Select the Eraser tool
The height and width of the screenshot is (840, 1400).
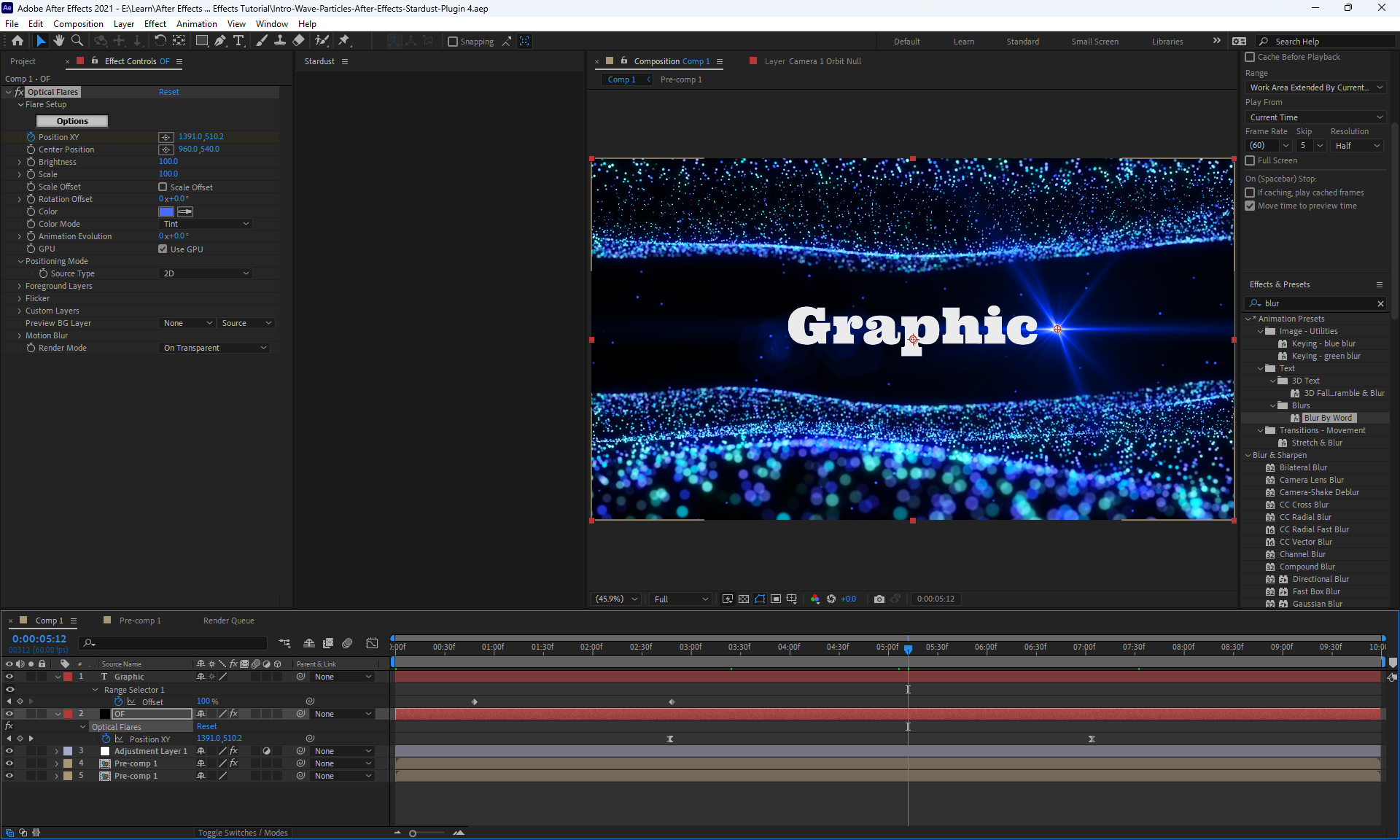point(298,41)
